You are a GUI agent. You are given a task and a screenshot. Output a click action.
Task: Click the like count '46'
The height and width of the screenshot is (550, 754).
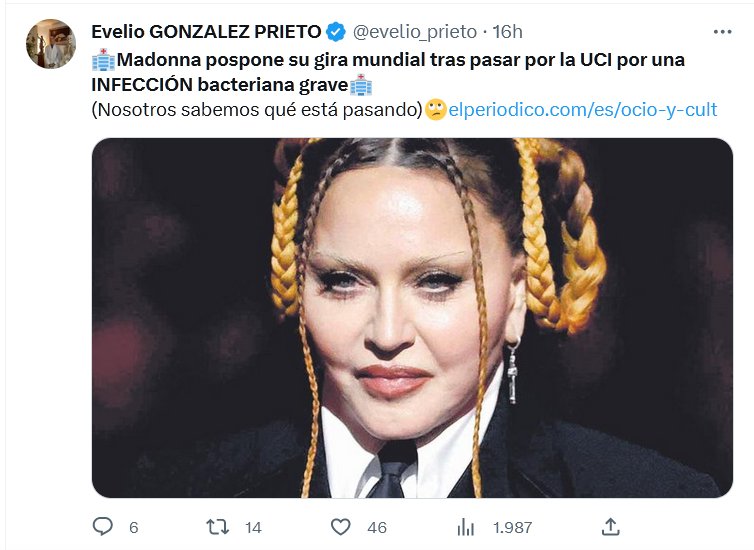[376, 527]
